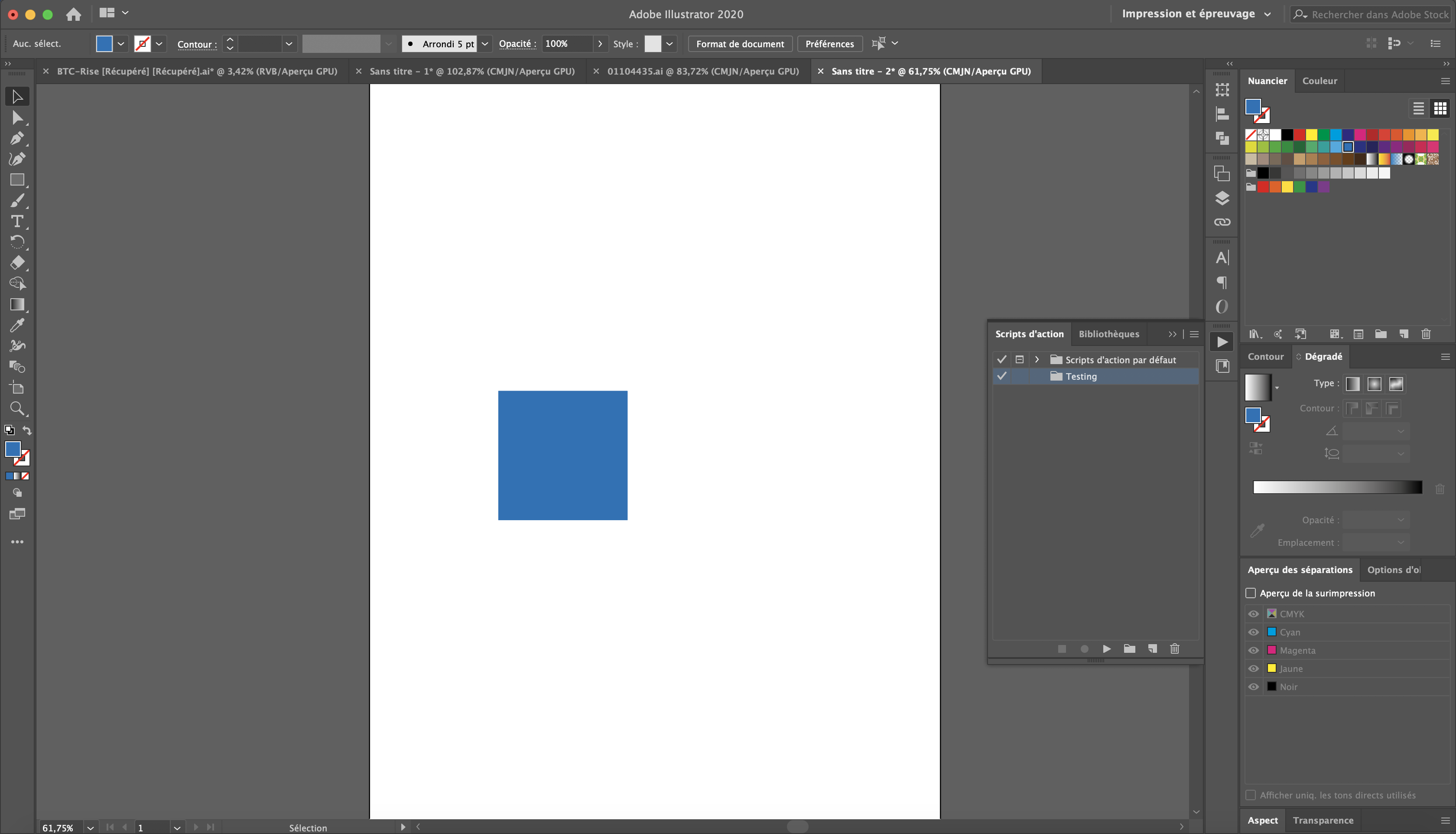Select the Rectangle tool
Image resolution: width=1456 pixels, height=834 pixels.
[x=17, y=180]
